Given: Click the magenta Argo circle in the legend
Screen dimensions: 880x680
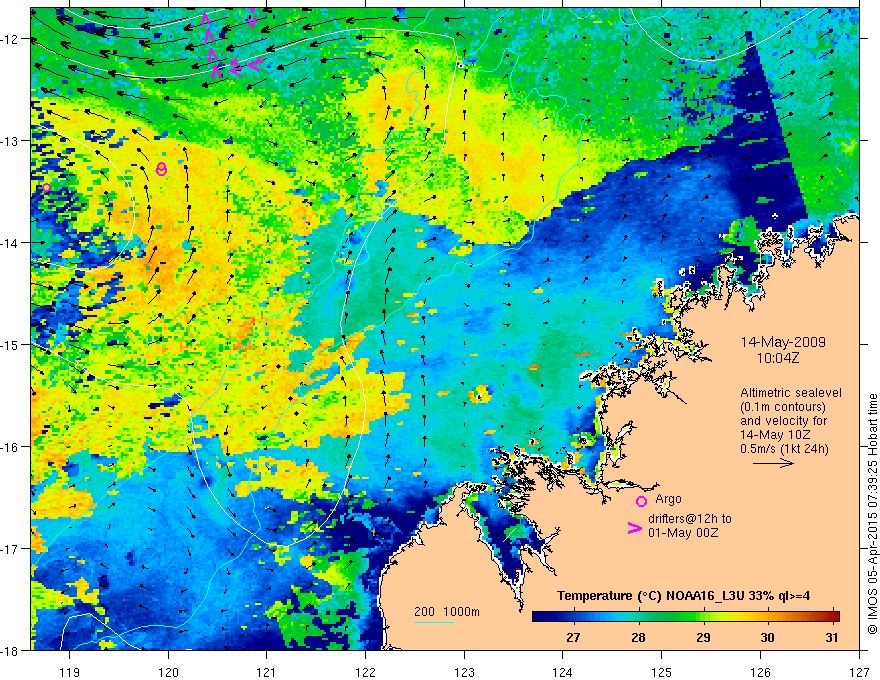Looking at the screenshot, I should (641, 501).
